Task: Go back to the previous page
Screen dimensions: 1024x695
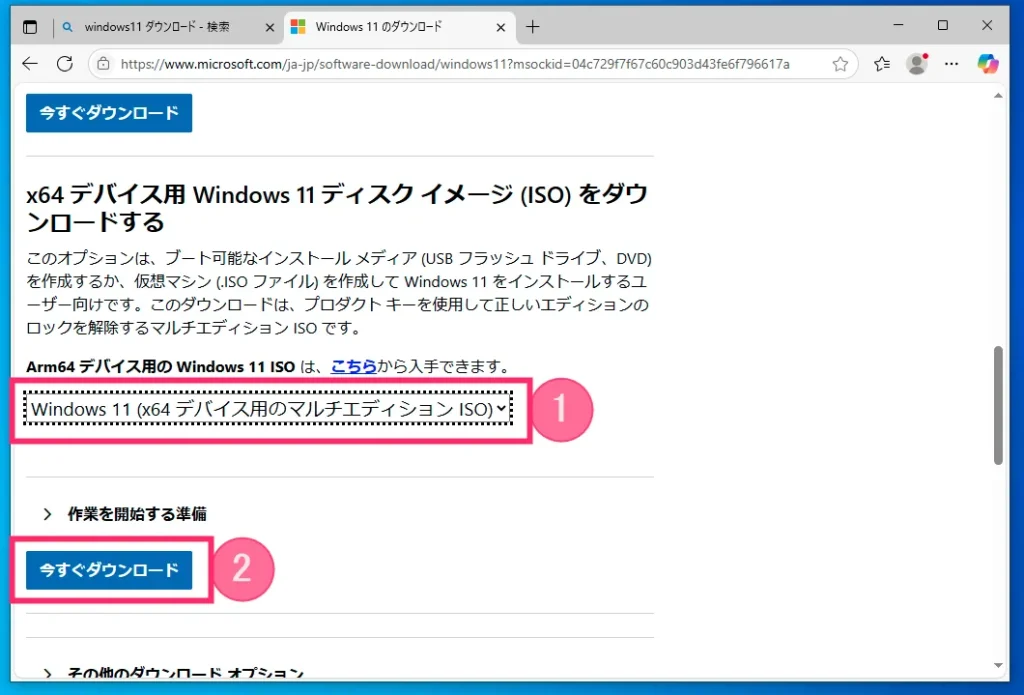Action: 30,63
